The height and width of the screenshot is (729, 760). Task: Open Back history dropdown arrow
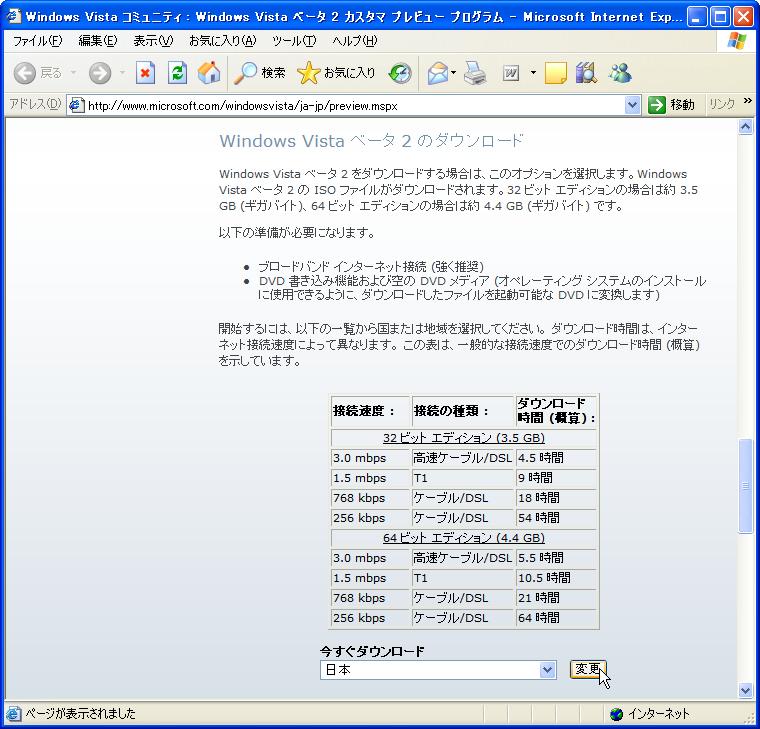click(73, 73)
